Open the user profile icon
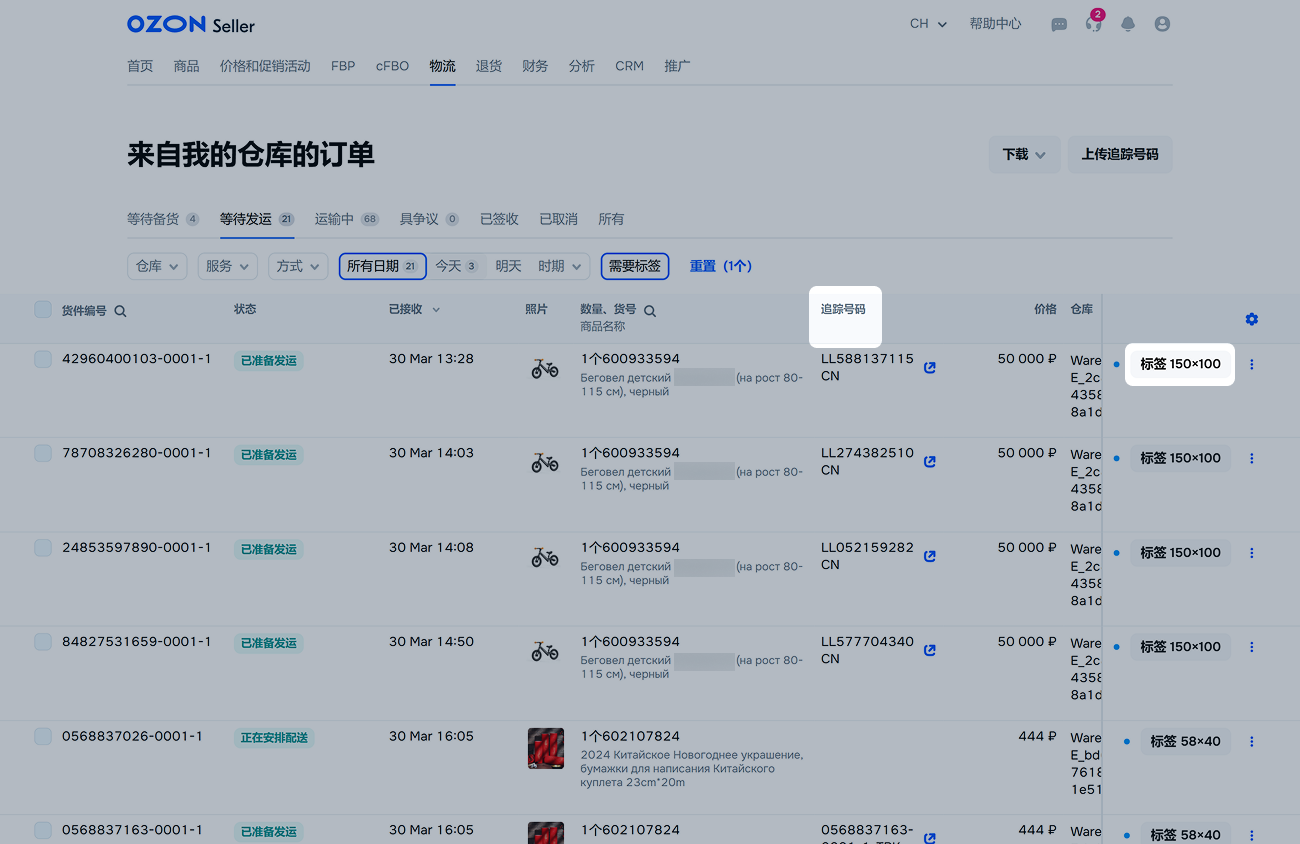 [1162, 24]
